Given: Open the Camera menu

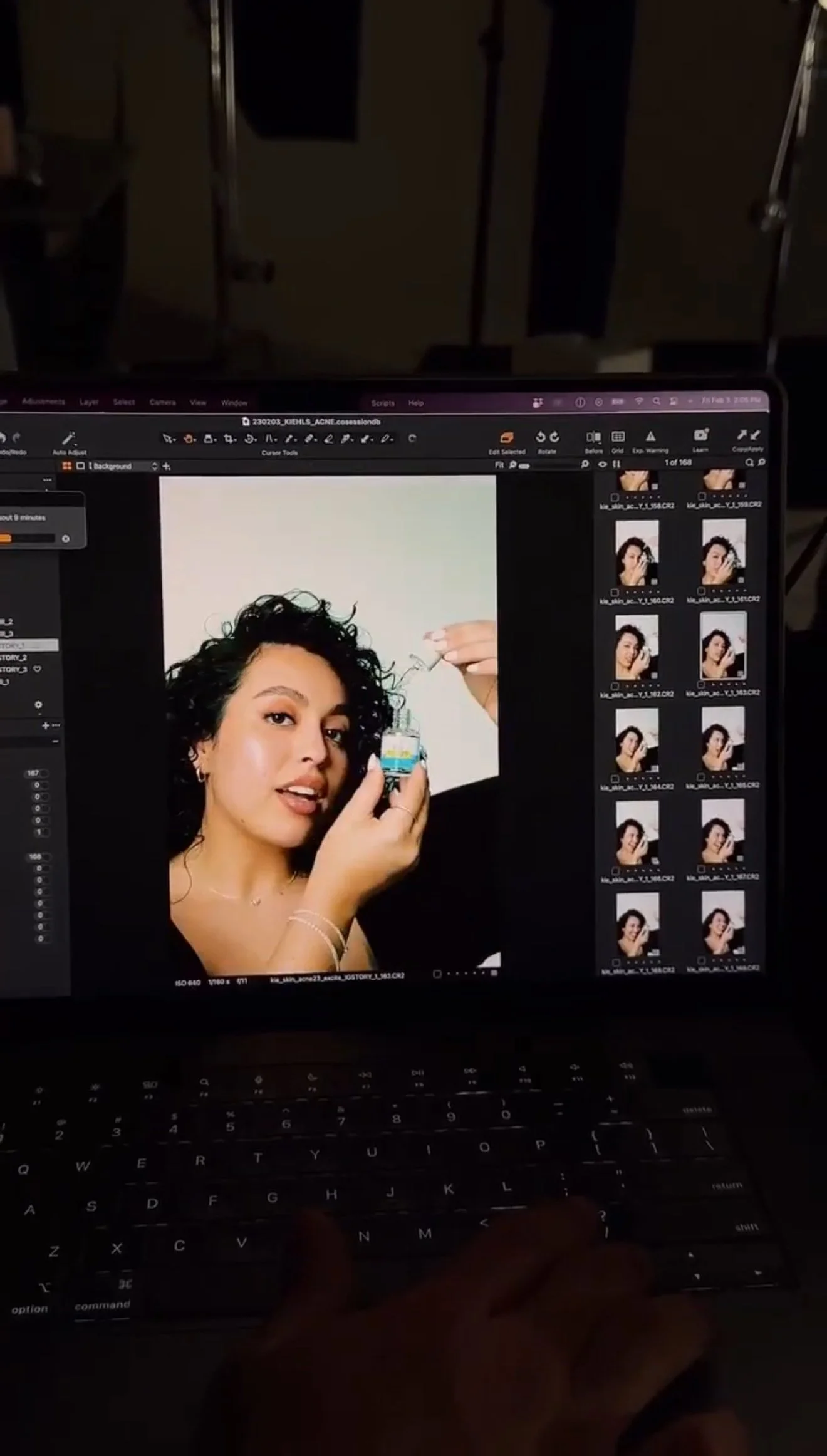Looking at the screenshot, I should click(x=162, y=402).
